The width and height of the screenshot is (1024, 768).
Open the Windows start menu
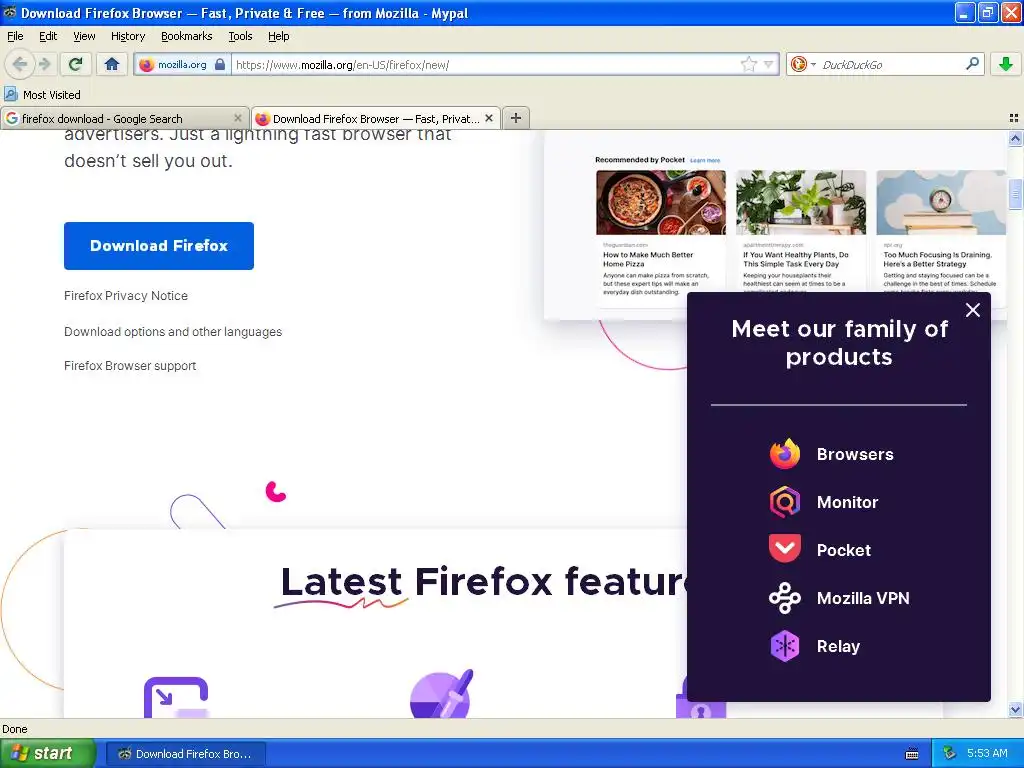48,754
